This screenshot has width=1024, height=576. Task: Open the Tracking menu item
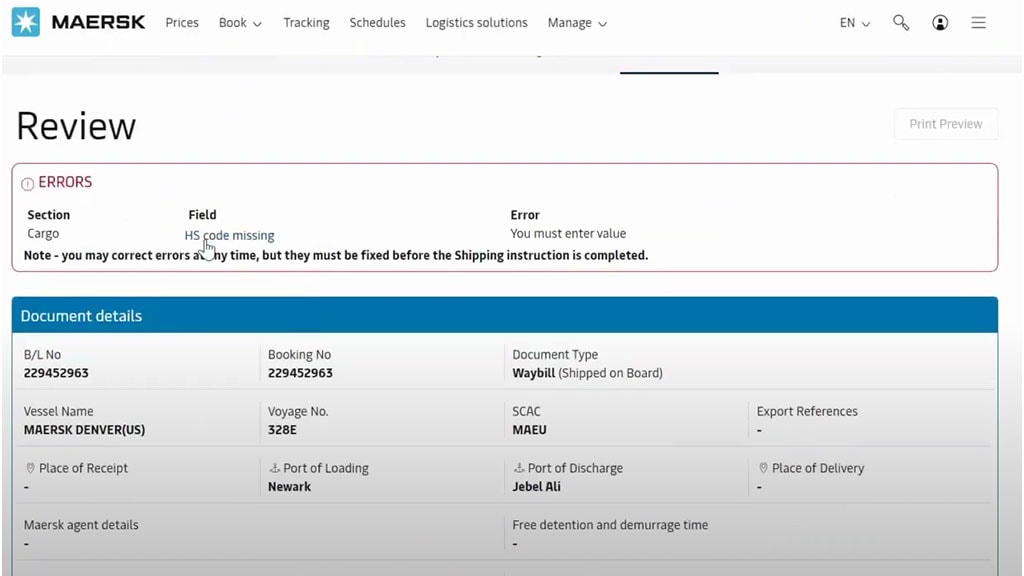tap(306, 22)
